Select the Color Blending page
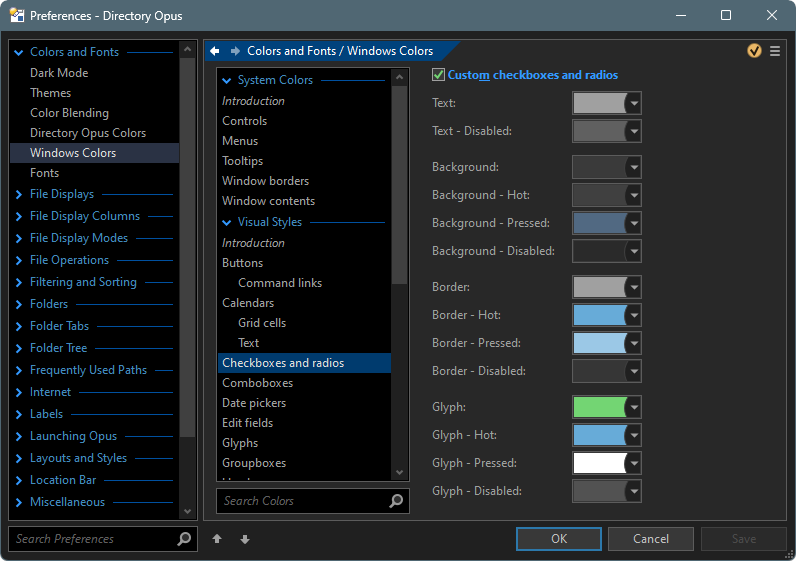Image resolution: width=796 pixels, height=561 pixels. click(69, 113)
